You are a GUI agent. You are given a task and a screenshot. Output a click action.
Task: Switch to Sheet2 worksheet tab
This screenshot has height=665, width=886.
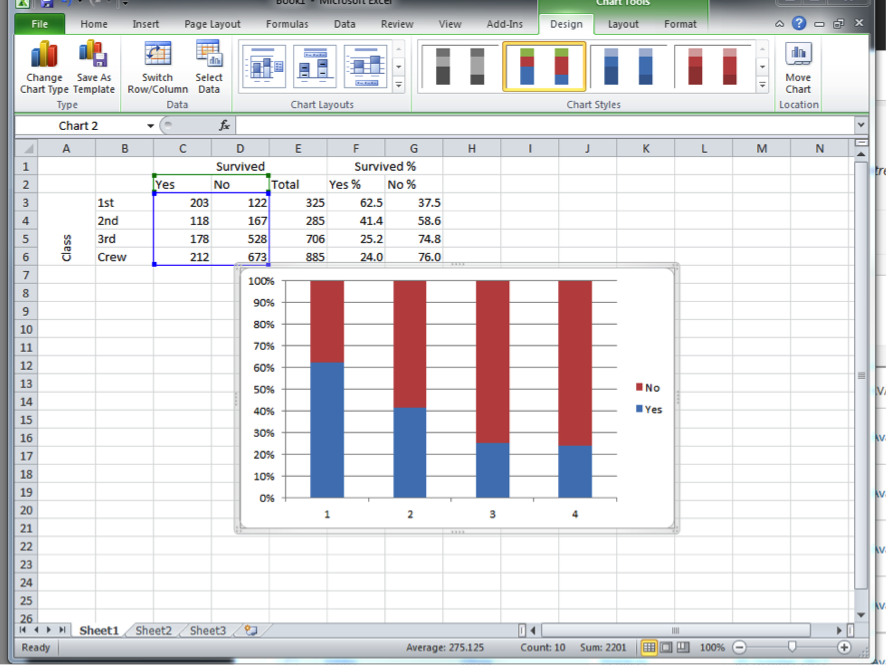[x=153, y=631]
